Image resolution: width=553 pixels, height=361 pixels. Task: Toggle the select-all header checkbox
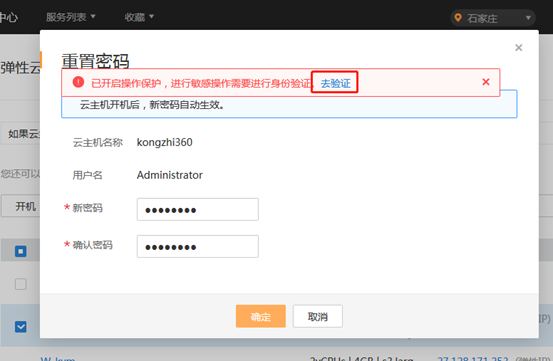20,251
